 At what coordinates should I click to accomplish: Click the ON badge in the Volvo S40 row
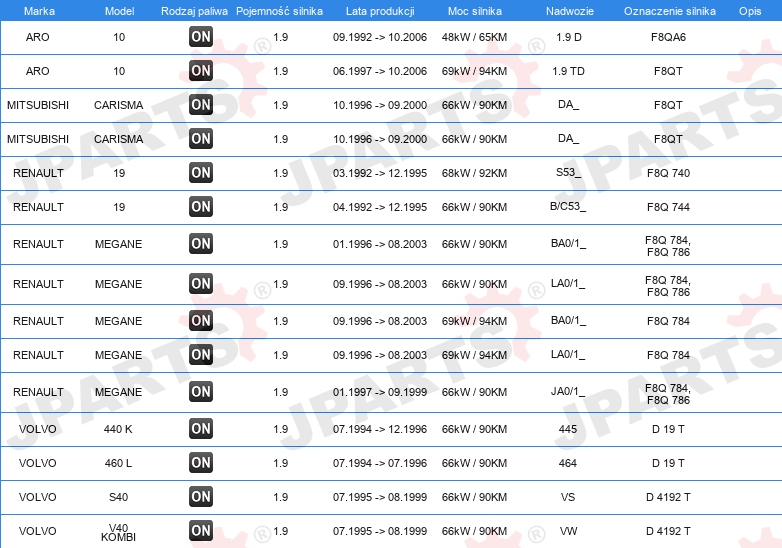pos(201,496)
